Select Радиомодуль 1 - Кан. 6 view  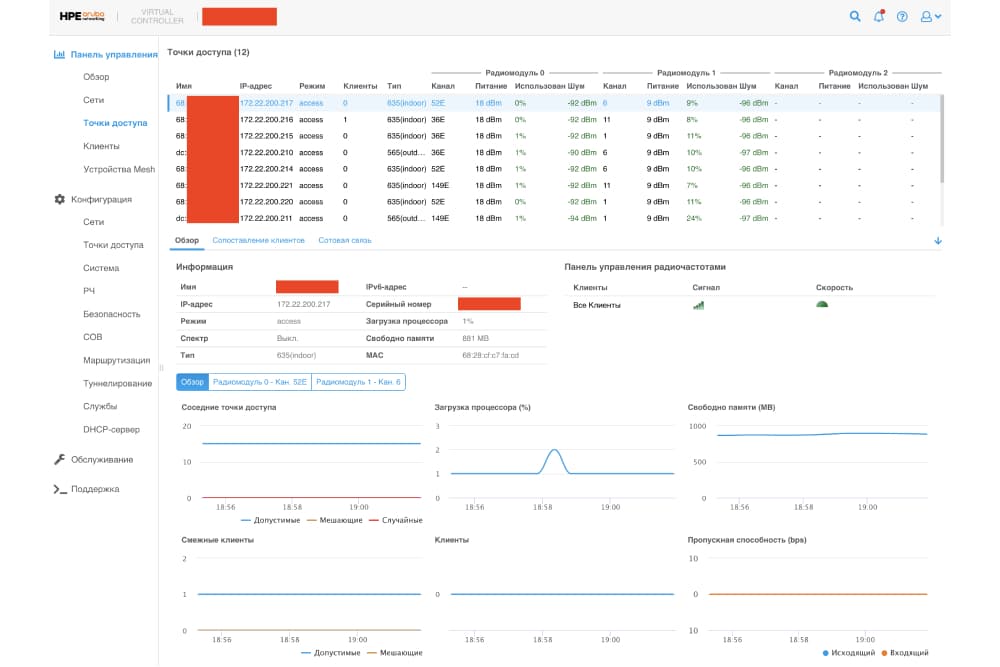(x=358, y=382)
